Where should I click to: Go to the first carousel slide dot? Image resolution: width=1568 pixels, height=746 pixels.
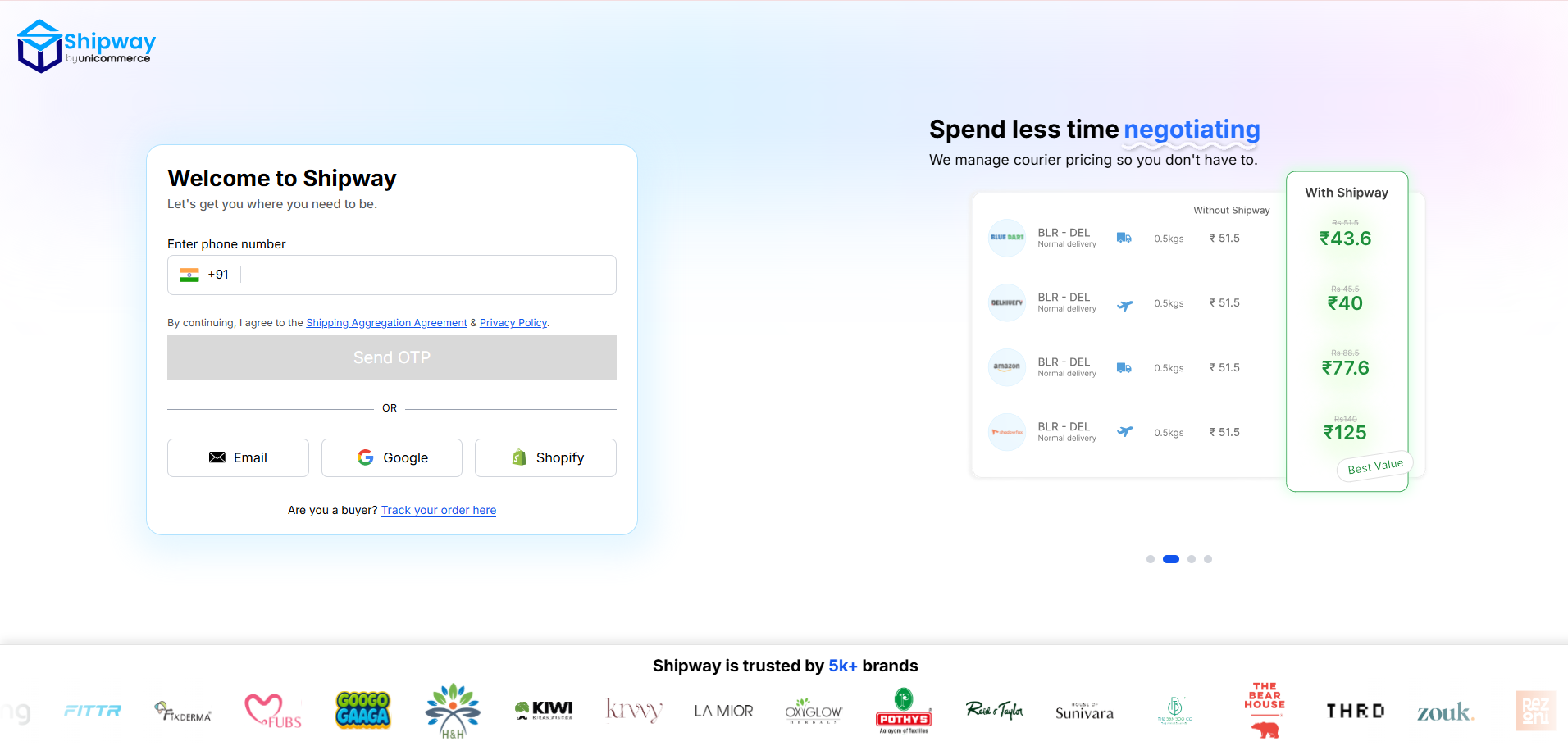[1151, 559]
